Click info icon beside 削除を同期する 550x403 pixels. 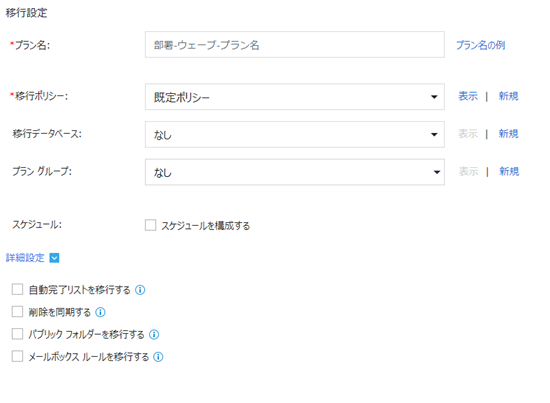(x=100, y=312)
